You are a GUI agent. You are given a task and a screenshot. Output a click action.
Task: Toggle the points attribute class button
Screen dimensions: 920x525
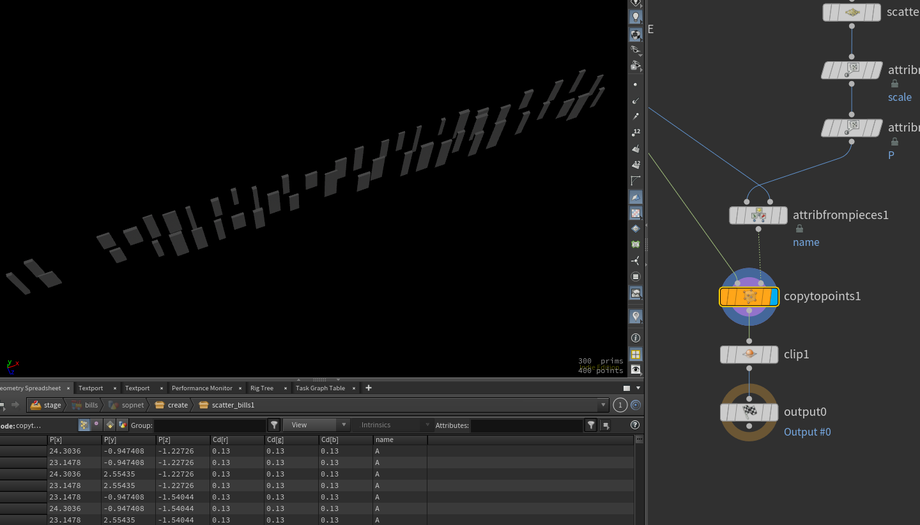tap(84, 425)
